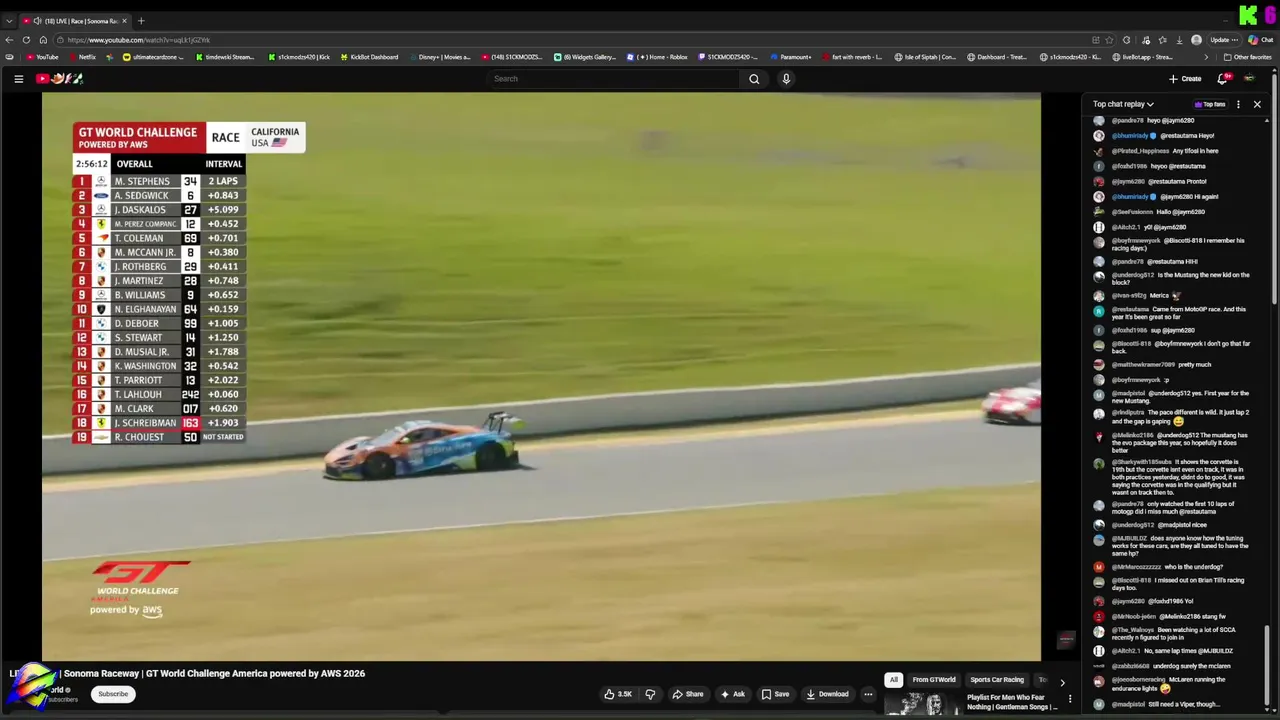
Task: Select the All recommendation chip
Action: [x=894, y=680]
